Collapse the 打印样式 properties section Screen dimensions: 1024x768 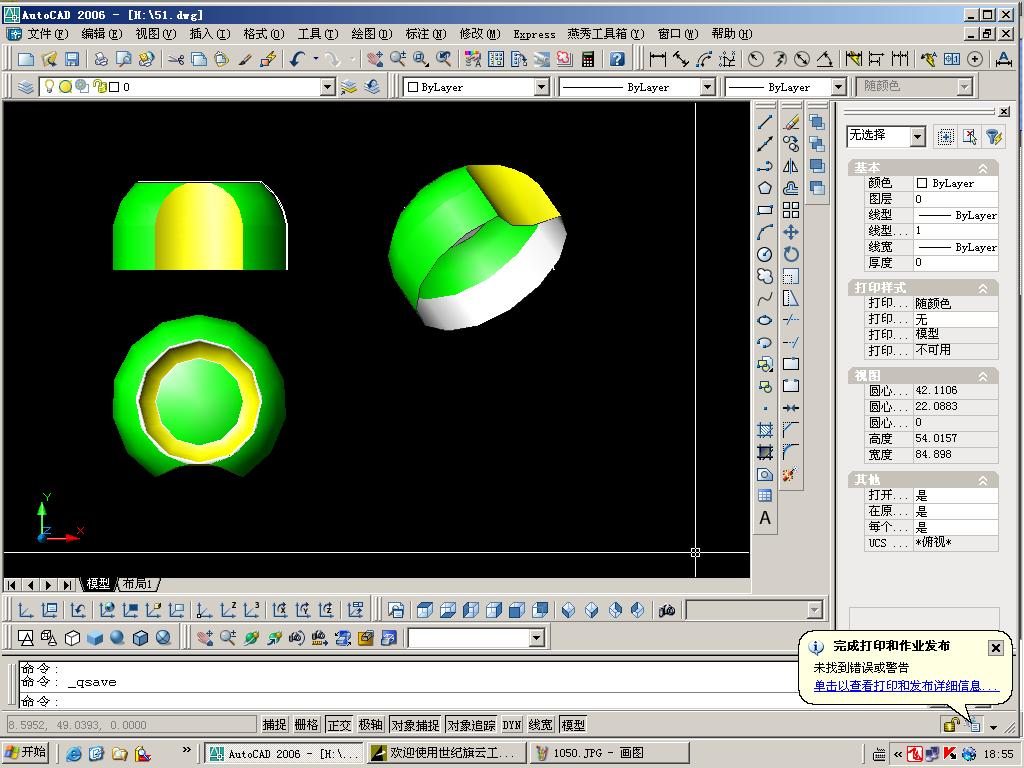coord(983,288)
